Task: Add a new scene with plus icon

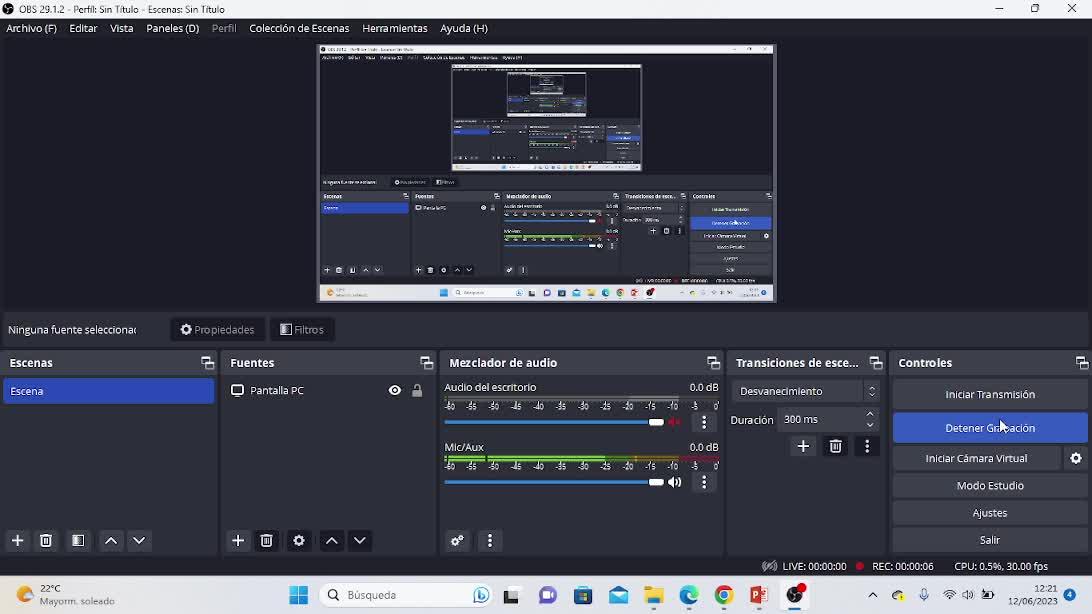Action: [17, 540]
